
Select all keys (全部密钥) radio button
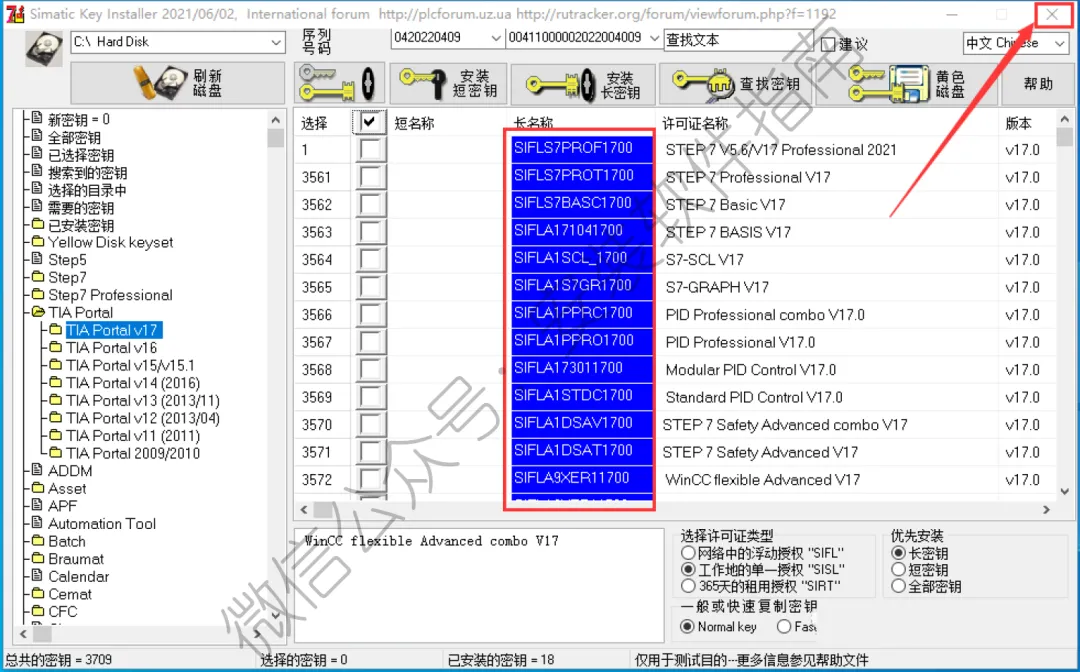[898, 586]
